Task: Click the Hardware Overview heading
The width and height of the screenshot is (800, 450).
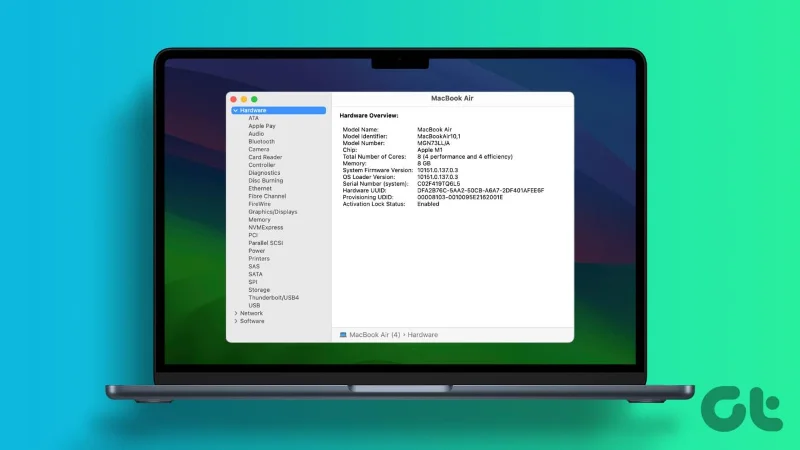Action: (x=369, y=116)
